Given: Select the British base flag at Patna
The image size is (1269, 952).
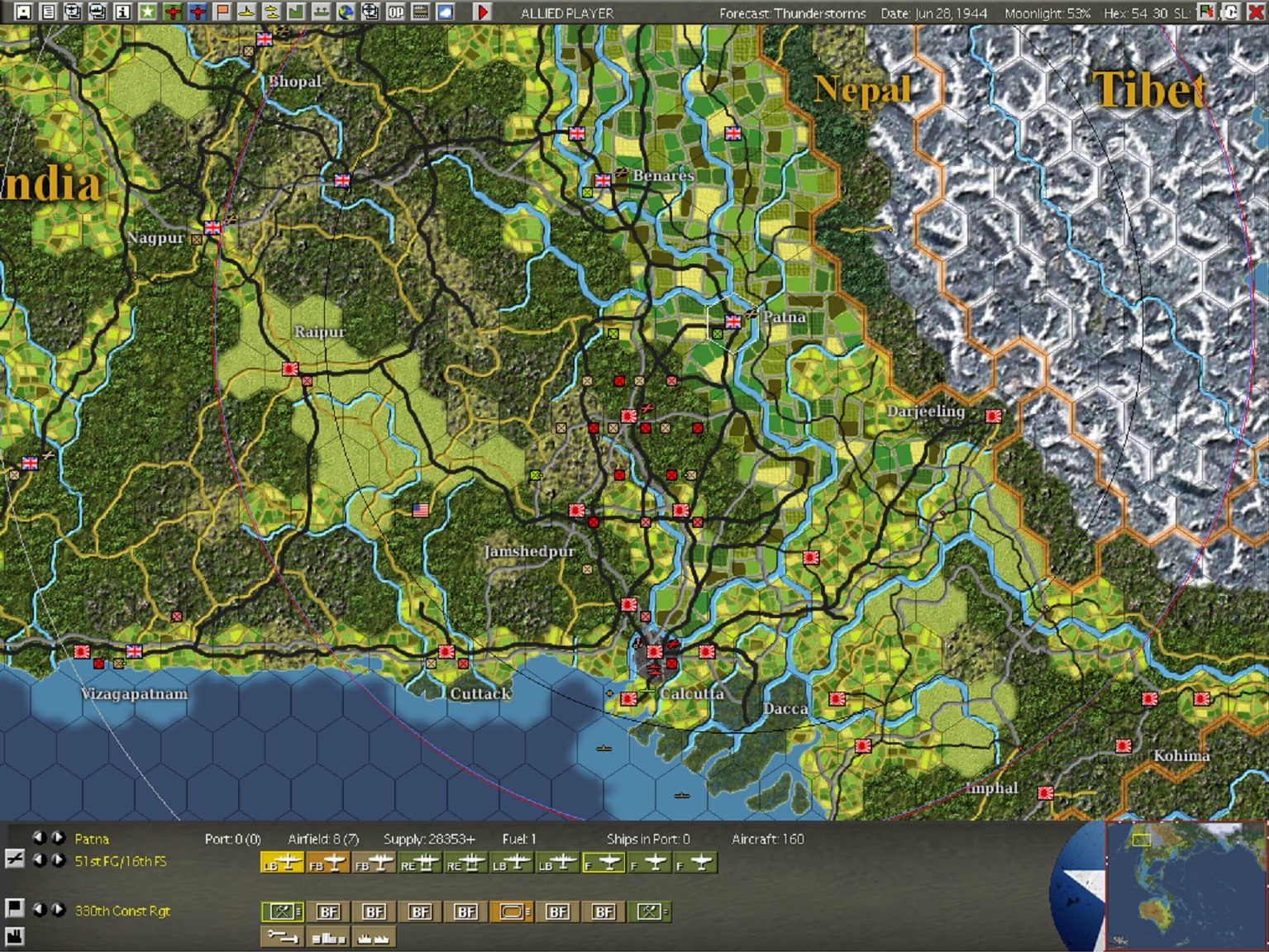Looking at the screenshot, I should pyautogui.click(x=732, y=321).
